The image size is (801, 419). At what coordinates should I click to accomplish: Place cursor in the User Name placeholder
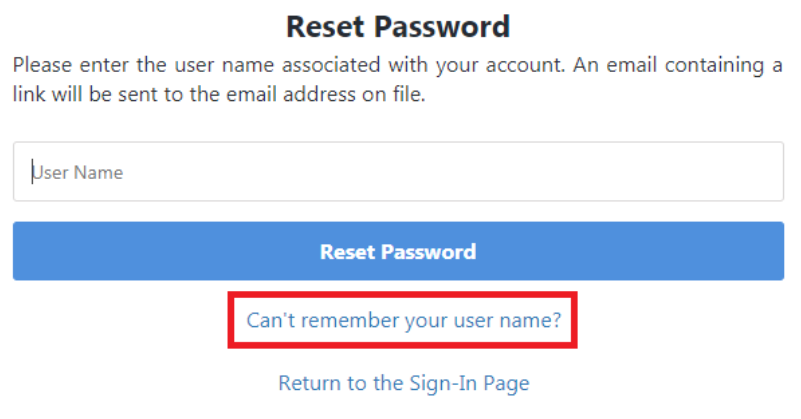pos(80,172)
